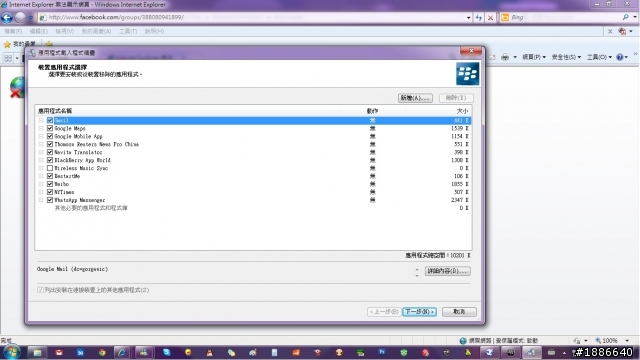Click the 取消 cancel button

[459, 312]
